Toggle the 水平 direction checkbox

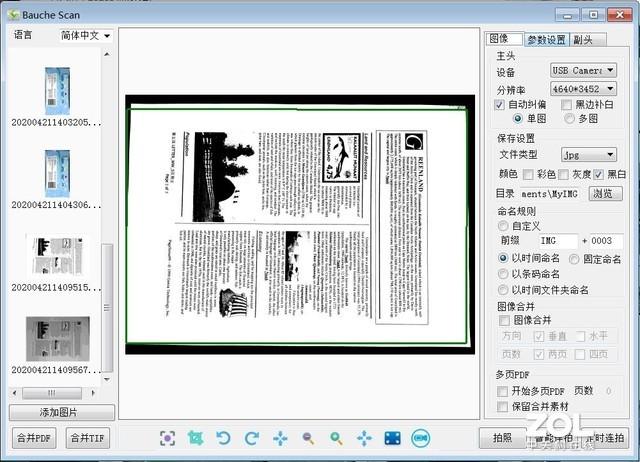tap(580, 336)
